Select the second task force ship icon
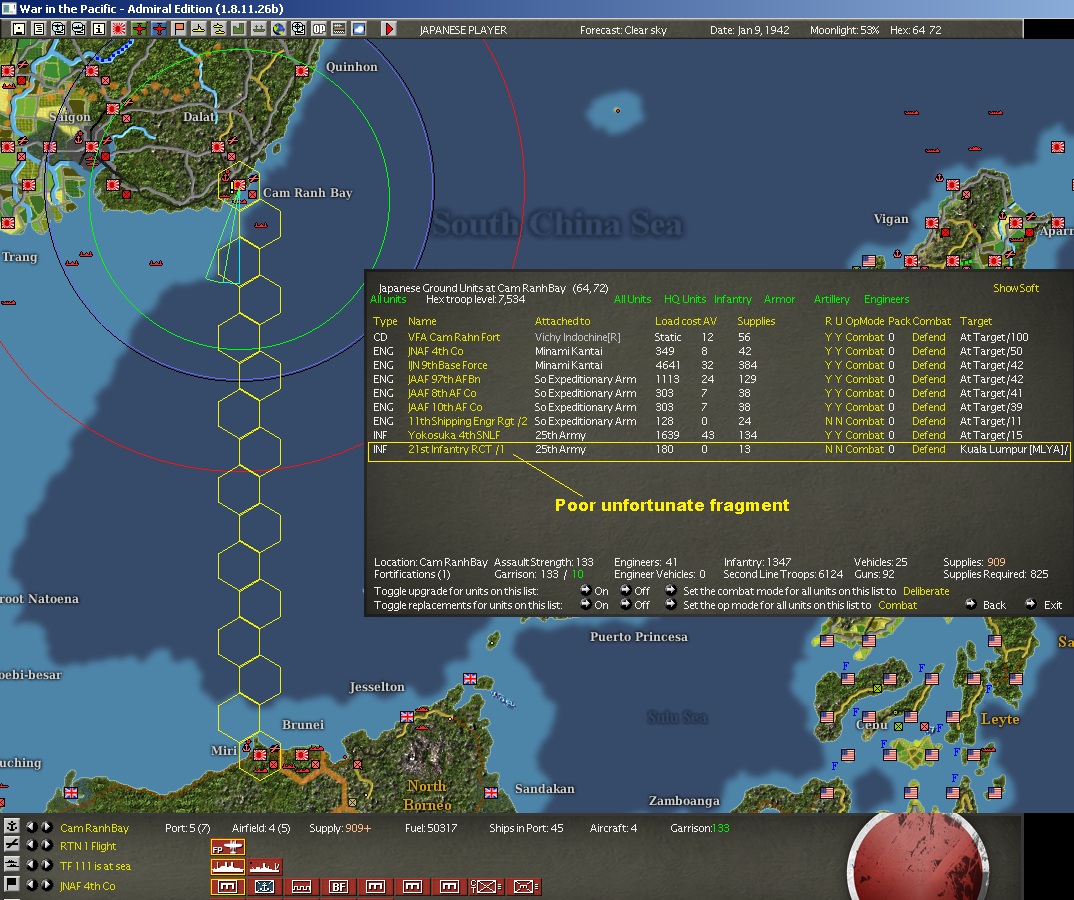1074x900 pixels. (x=264, y=867)
